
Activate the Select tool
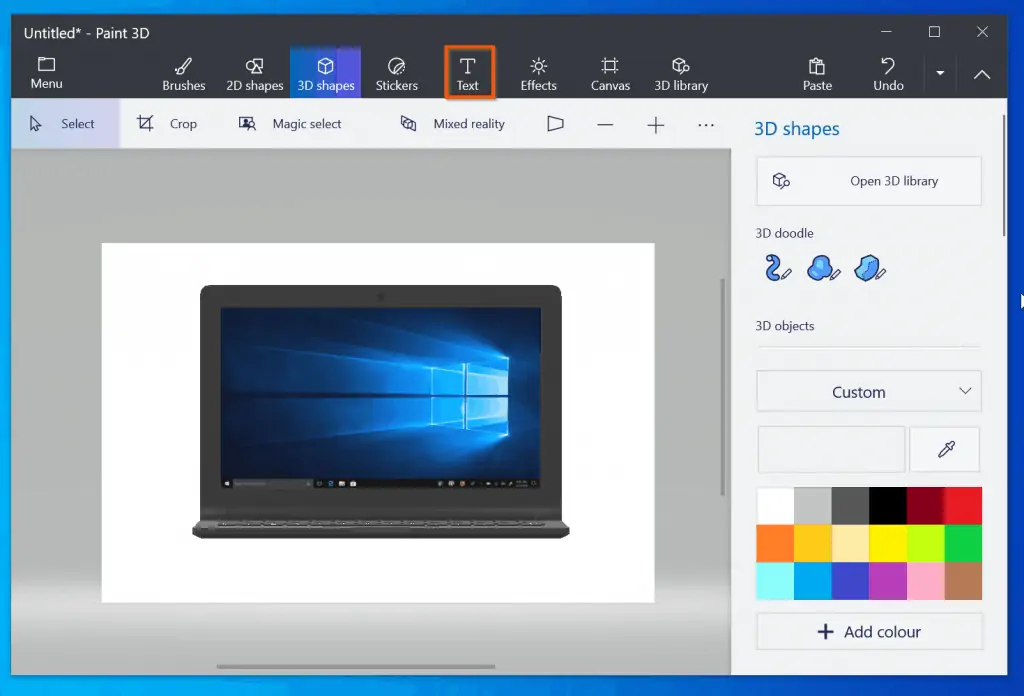tap(66, 123)
